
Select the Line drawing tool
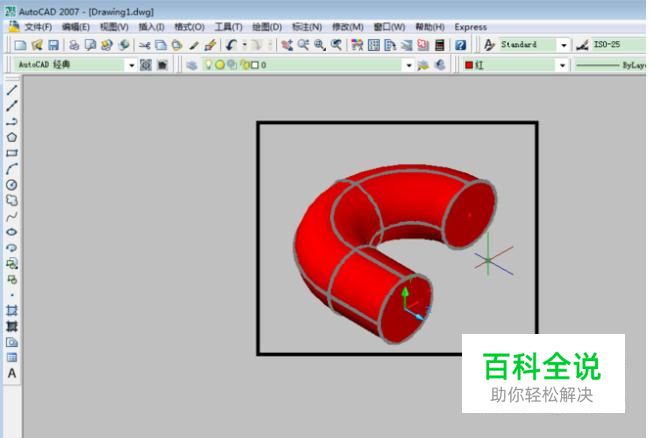pyautogui.click(x=12, y=90)
